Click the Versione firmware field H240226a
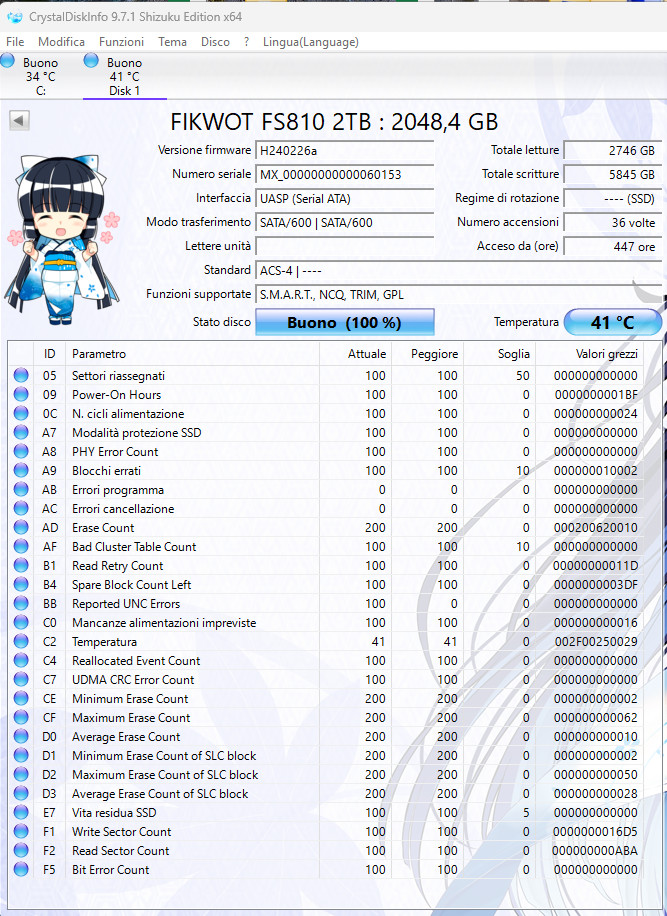Screen dimensions: 667x916 coord(345,150)
